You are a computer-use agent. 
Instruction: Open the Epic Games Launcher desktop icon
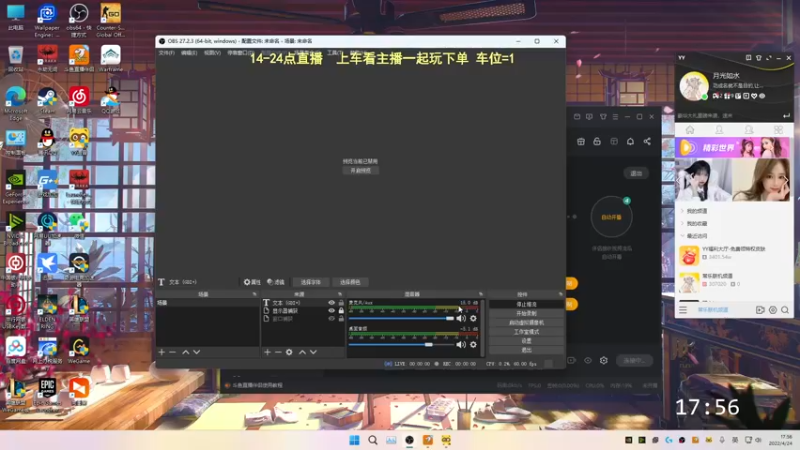click(47, 392)
